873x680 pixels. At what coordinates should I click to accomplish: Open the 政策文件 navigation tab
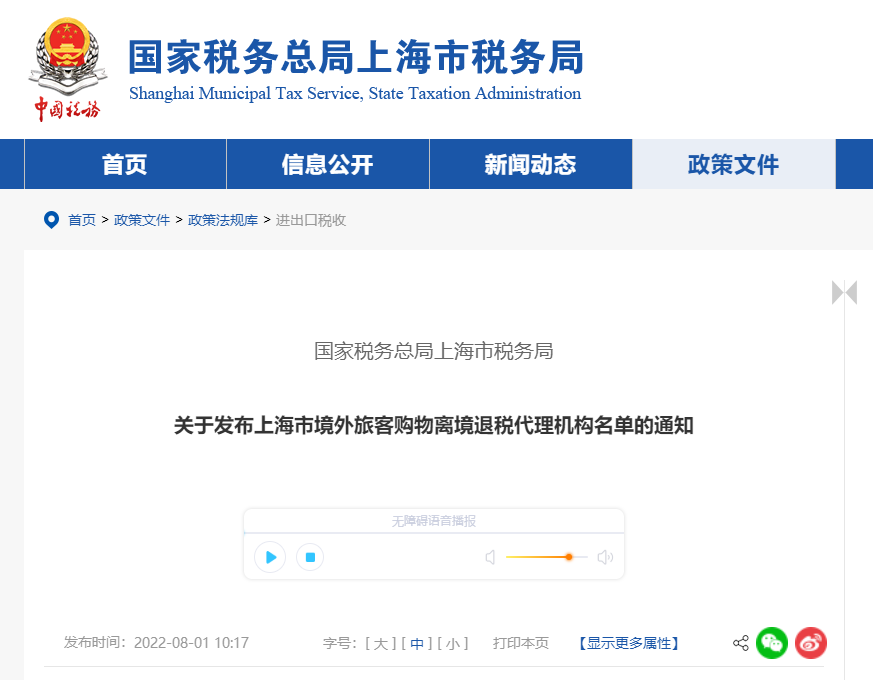pos(733,164)
